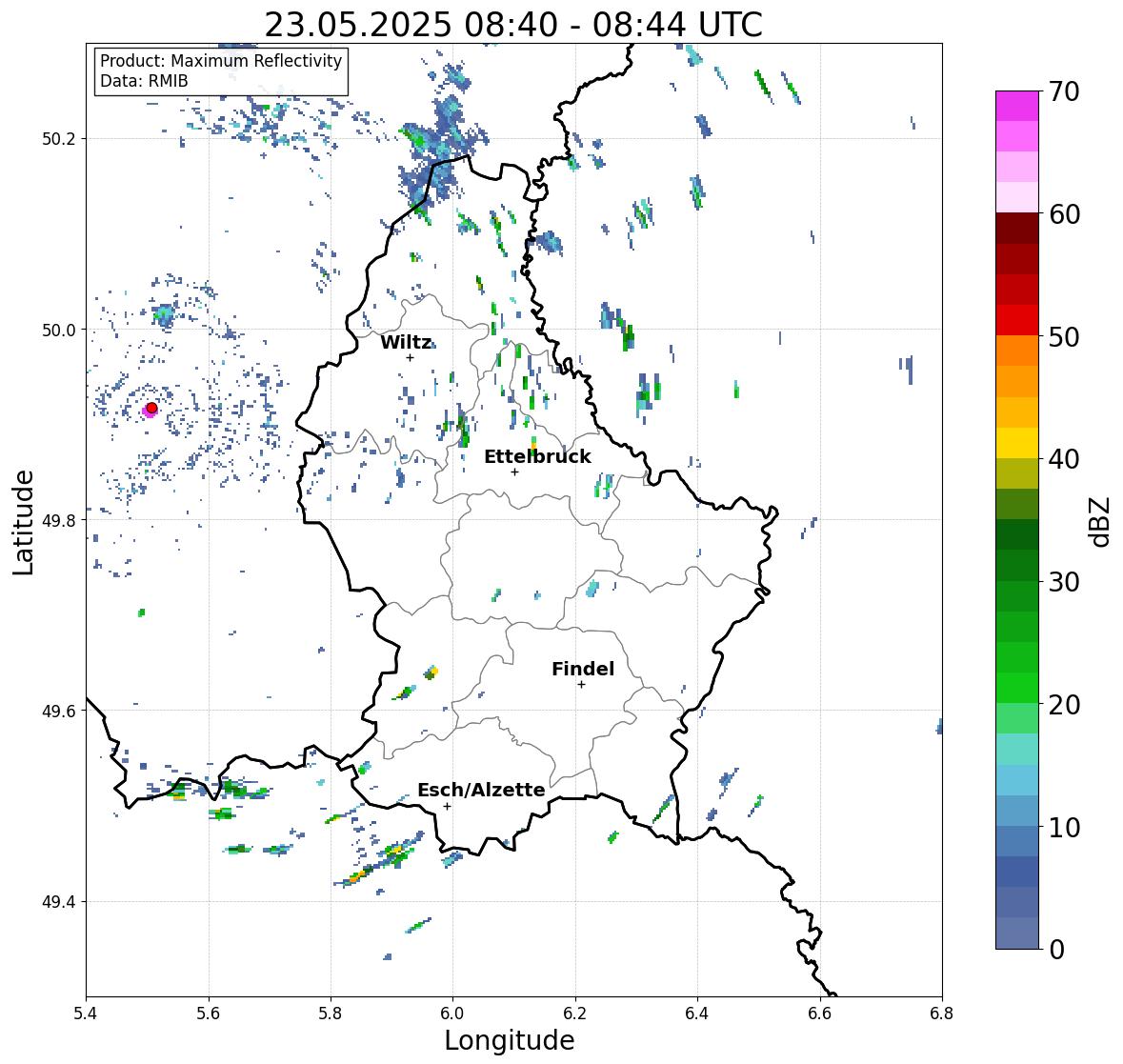Click the magenta top colorbar segment
This screenshot has width=1123, height=1064.
(x=1017, y=106)
